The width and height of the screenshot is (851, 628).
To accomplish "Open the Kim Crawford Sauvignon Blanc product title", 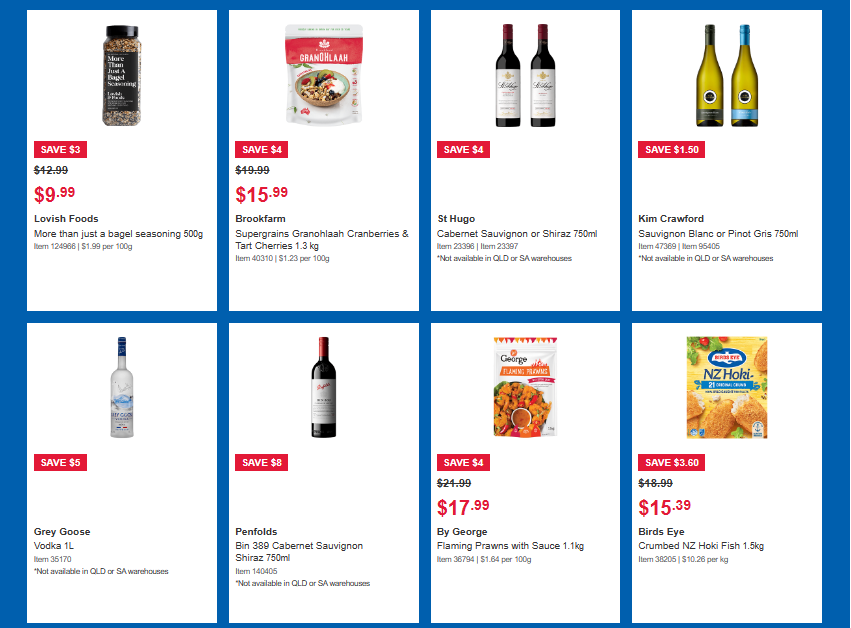I will pyautogui.click(x=718, y=234).
